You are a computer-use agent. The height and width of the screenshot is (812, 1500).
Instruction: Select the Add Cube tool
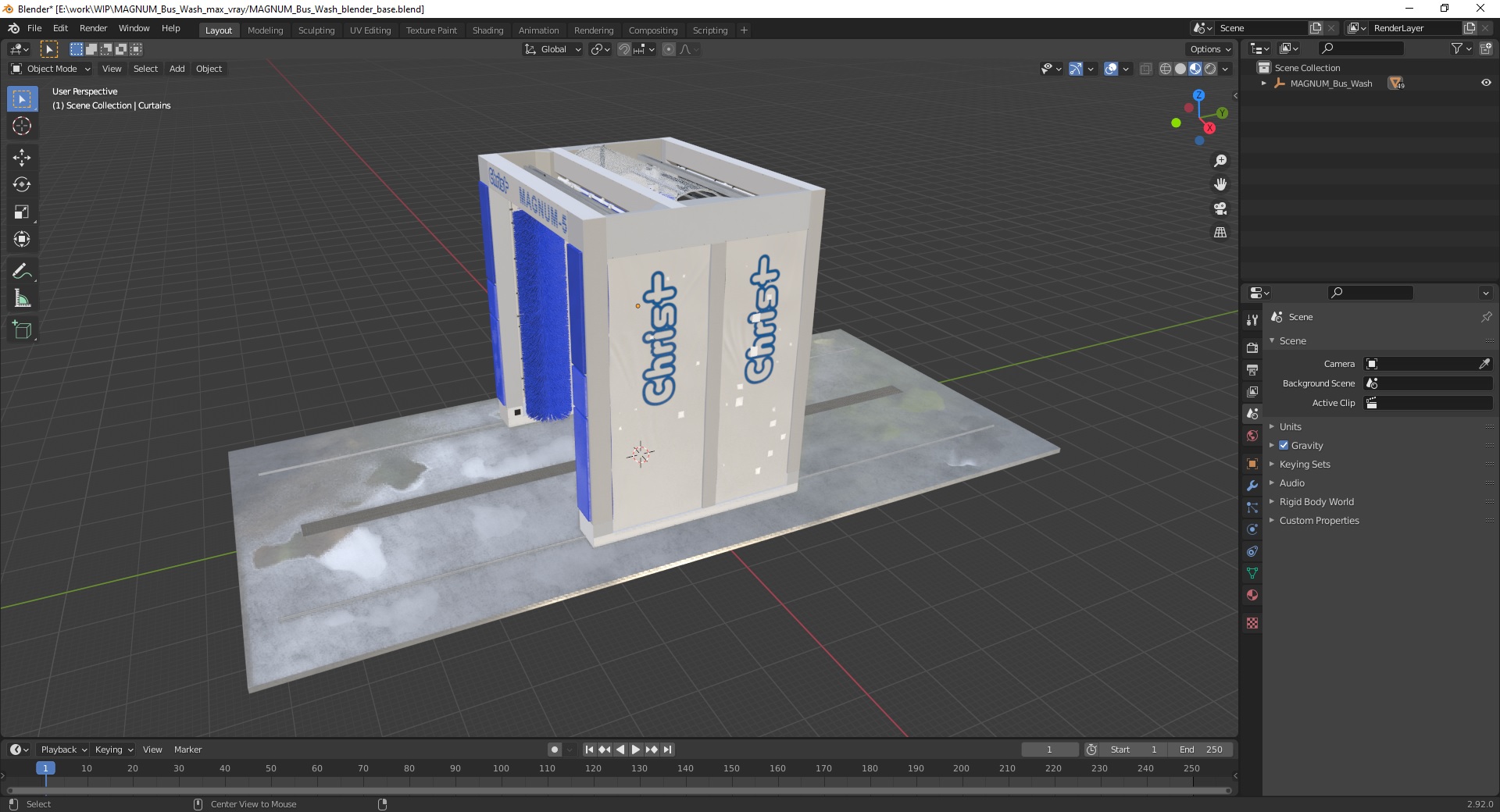pyautogui.click(x=22, y=330)
